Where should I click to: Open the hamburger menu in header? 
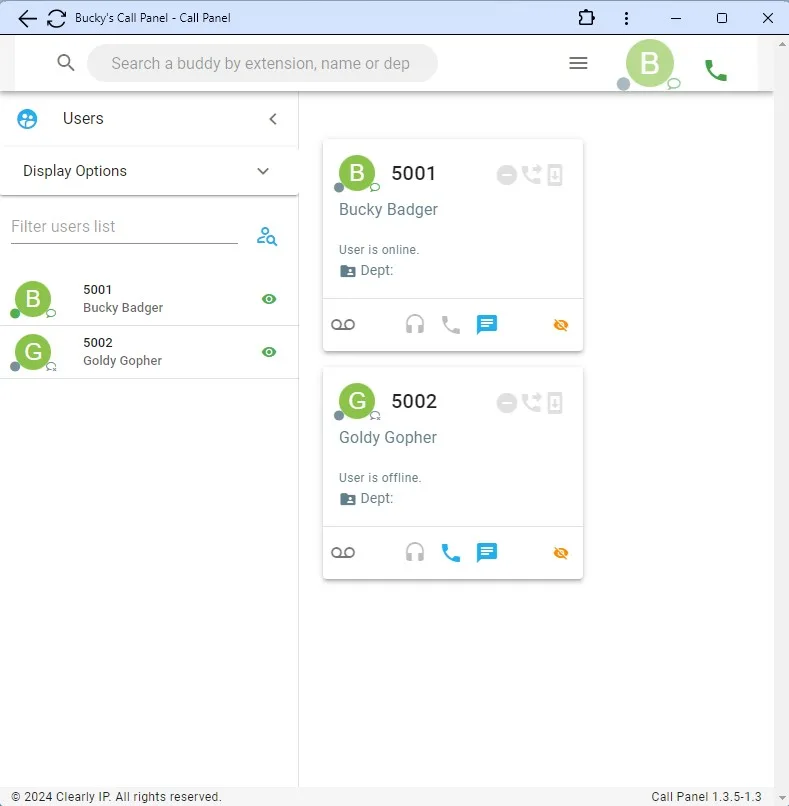(x=578, y=63)
